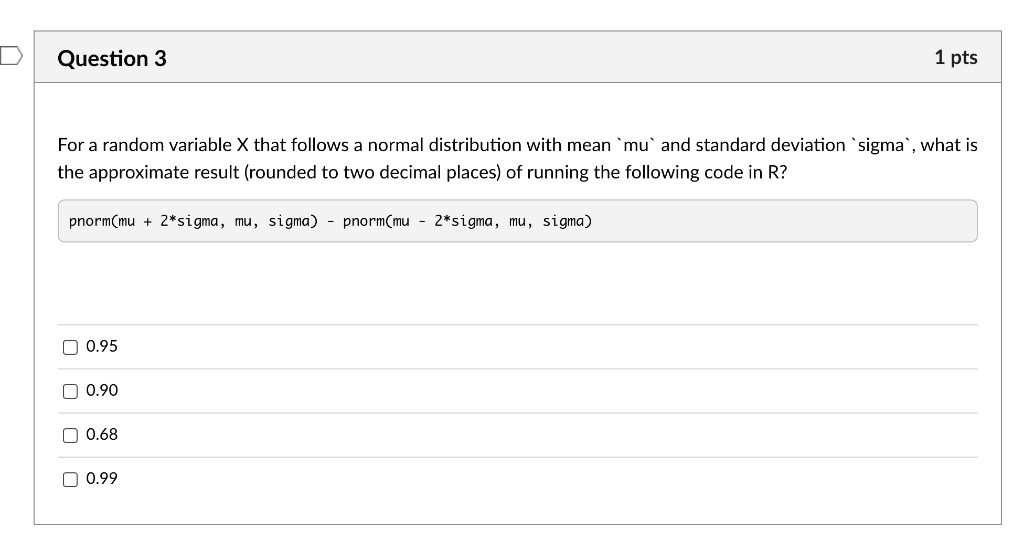Check the 0.95 answer checkbox
This screenshot has width=1024, height=550.
[70, 347]
